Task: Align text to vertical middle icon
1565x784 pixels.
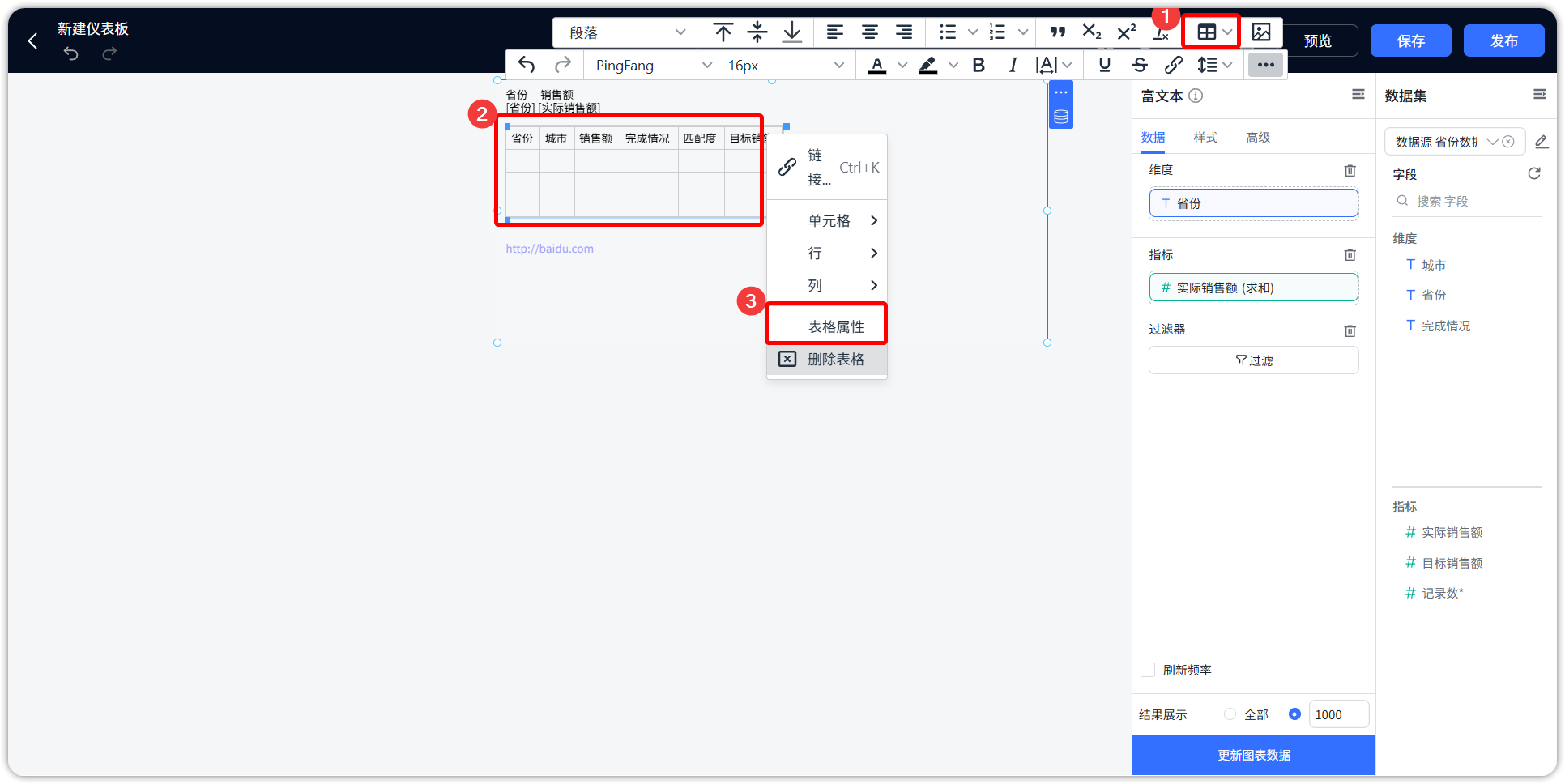Action: coord(757,32)
